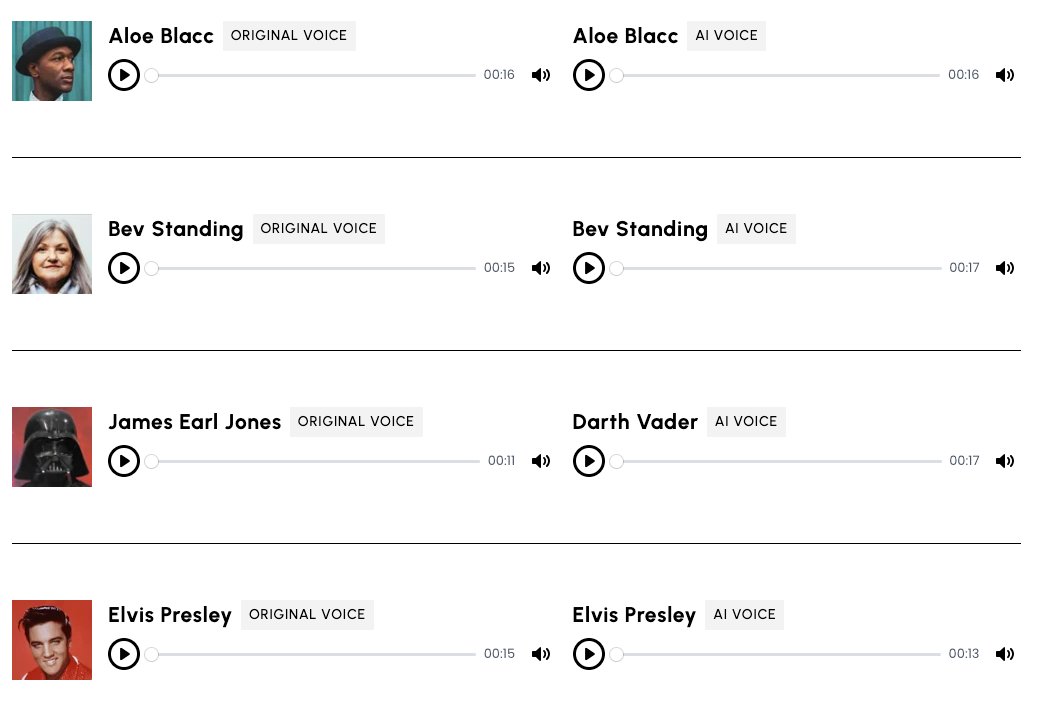Play Bev Standing original voice clip
The width and height of the screenshot is (1053, 710).
124,268
